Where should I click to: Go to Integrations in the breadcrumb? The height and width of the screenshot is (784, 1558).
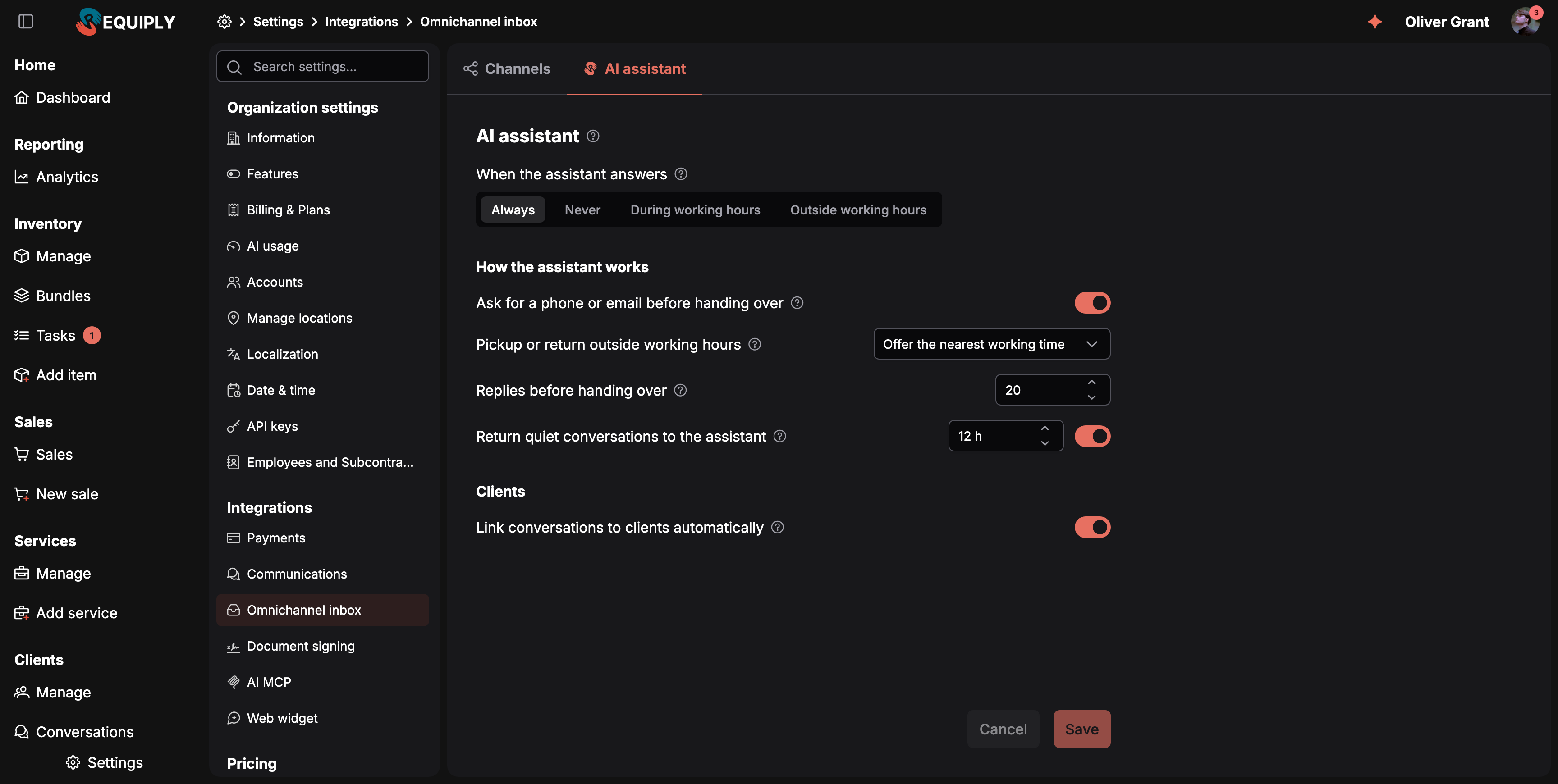pos(362,22)
